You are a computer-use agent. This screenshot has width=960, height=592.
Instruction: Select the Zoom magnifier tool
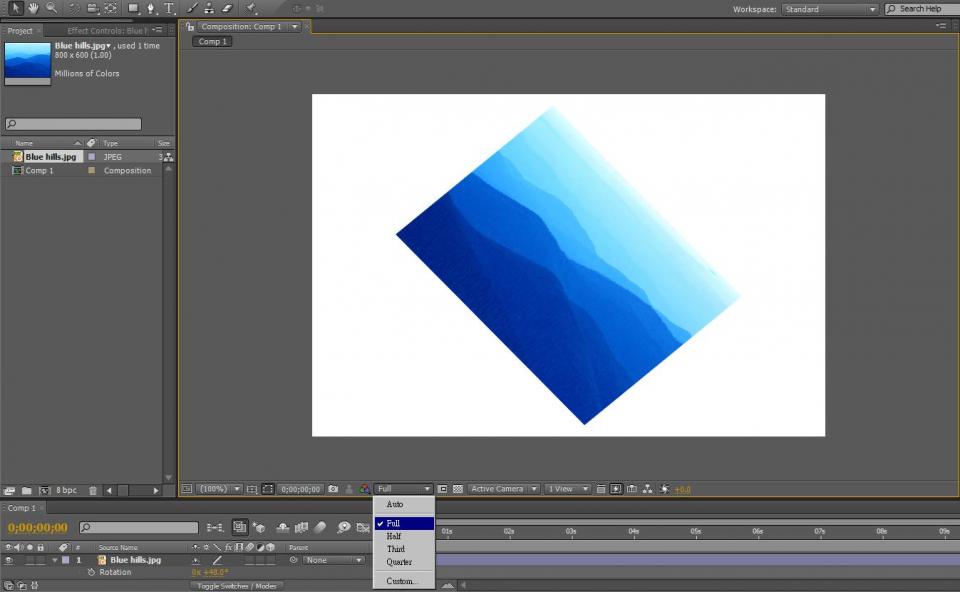click(x=51, y=8)
